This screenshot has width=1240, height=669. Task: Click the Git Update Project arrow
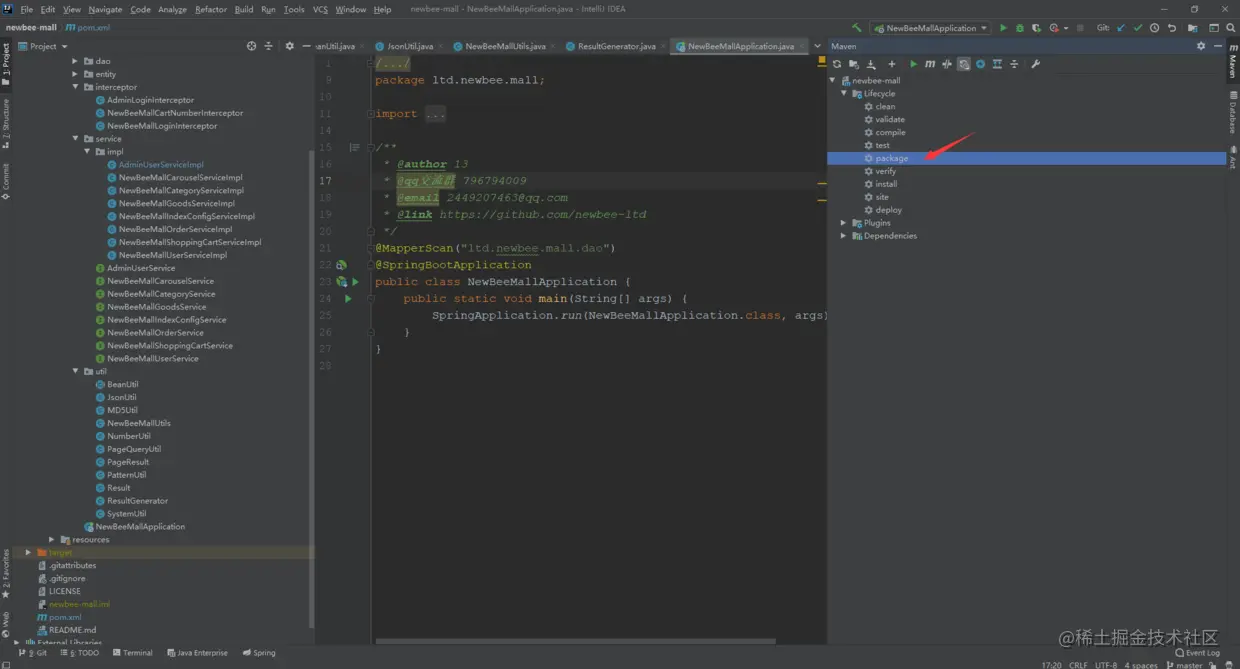point(1120,28)
